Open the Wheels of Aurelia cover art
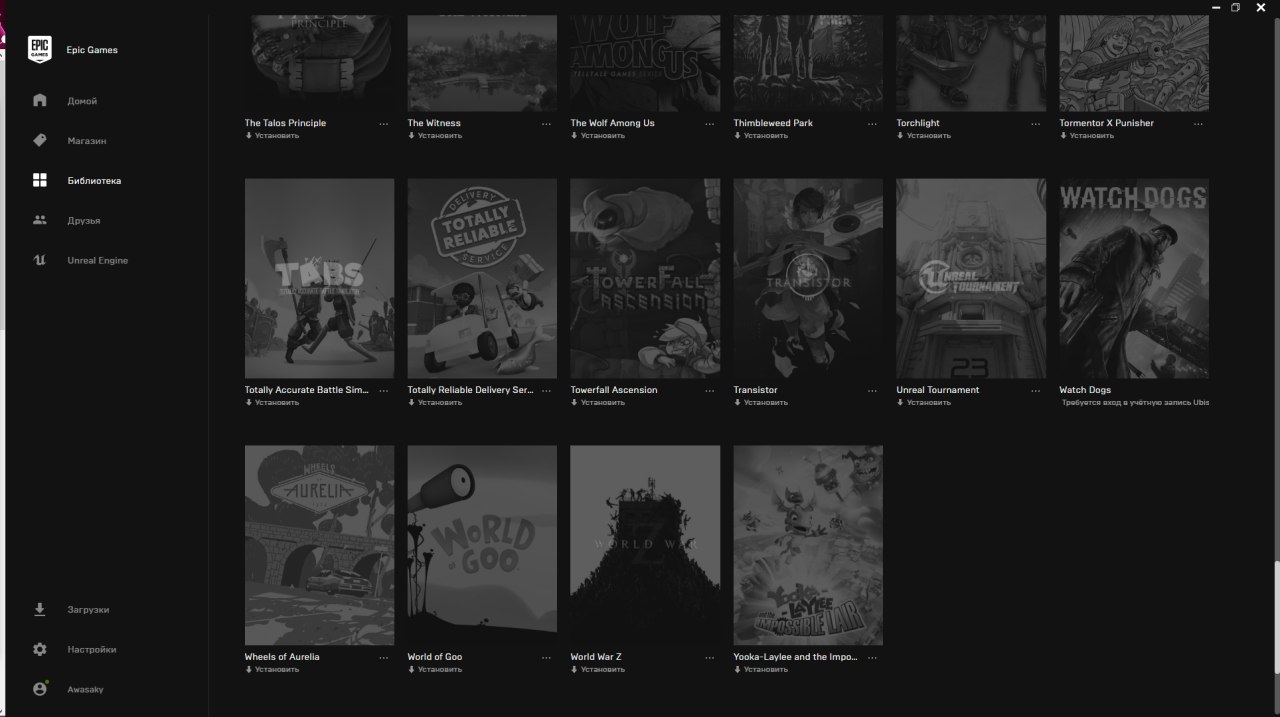This screenshot has width=1280, height=717. point(320,546)
